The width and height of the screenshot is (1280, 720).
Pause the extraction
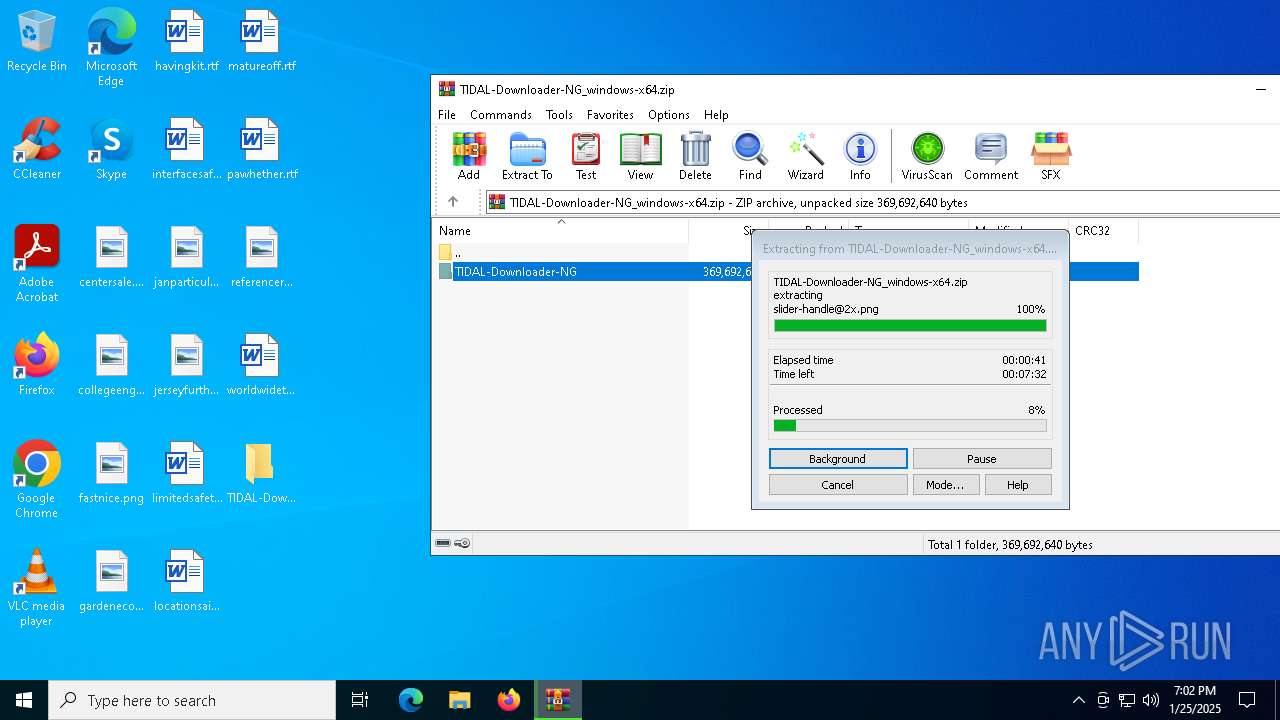click(x=982, y=458)
